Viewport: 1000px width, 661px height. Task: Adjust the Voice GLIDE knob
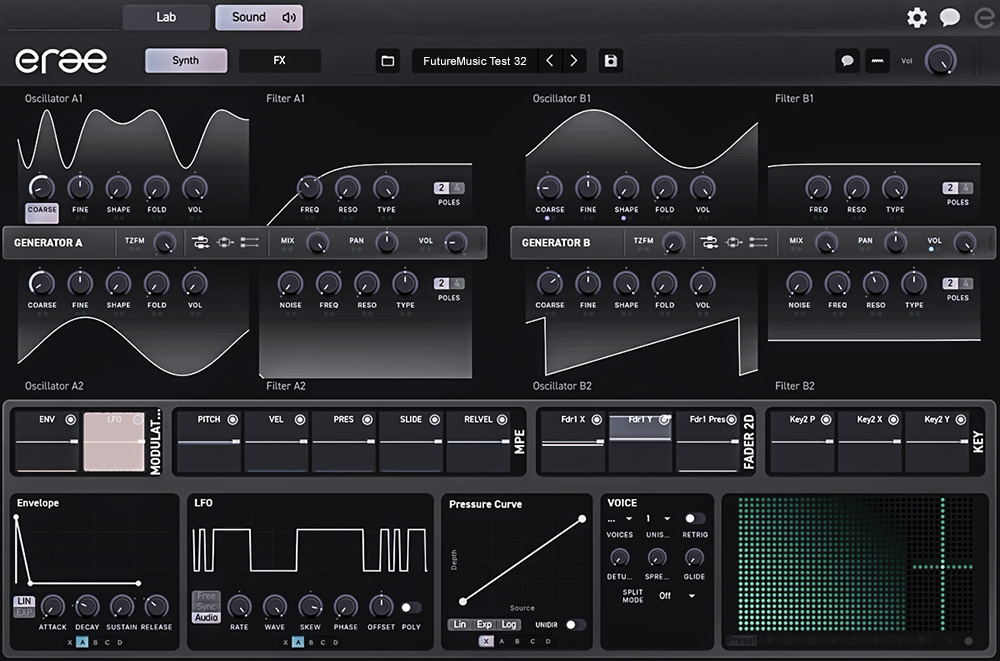pos(694,558)
